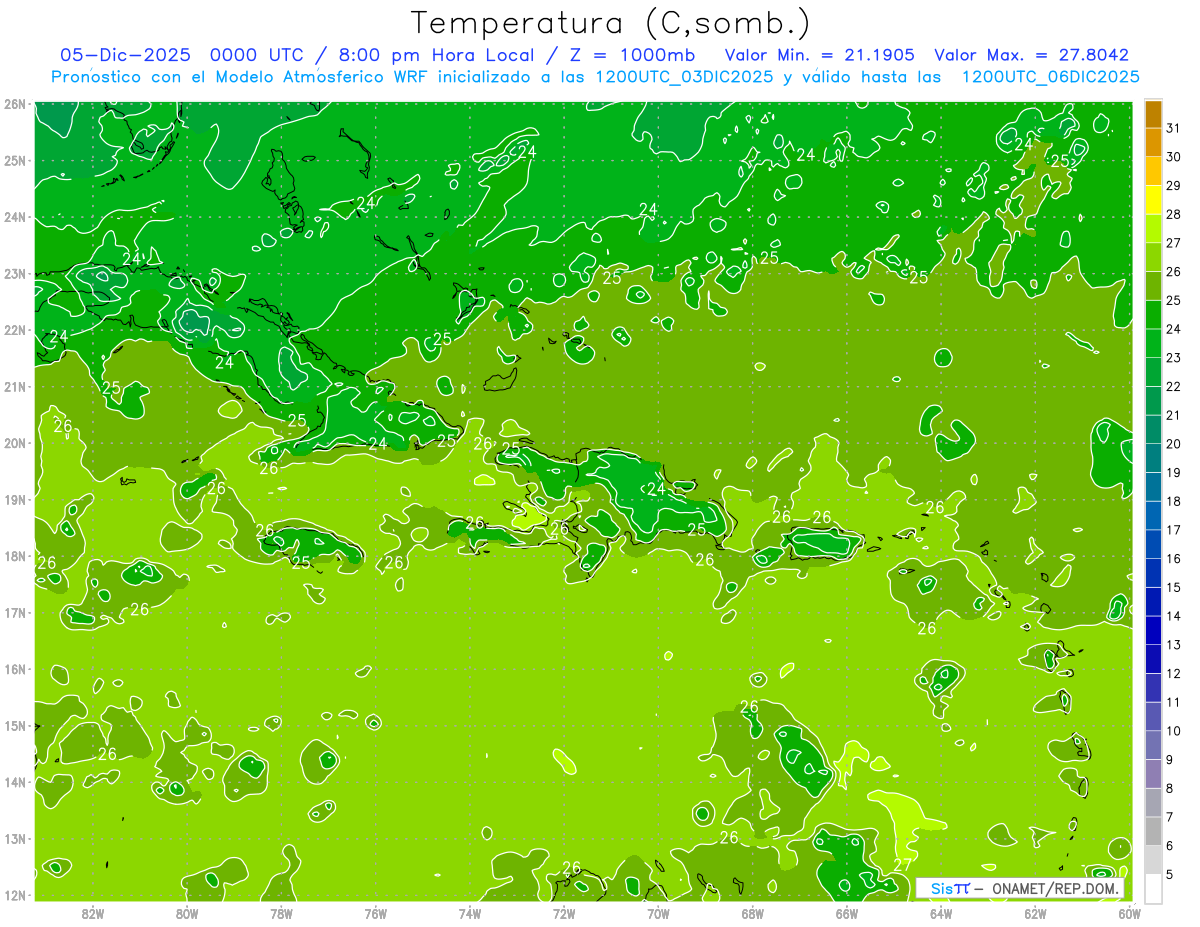Click the 12N latitude axis label
Image resolution: width=1200 pixels, height=927 pixels.
click(15, 895)
